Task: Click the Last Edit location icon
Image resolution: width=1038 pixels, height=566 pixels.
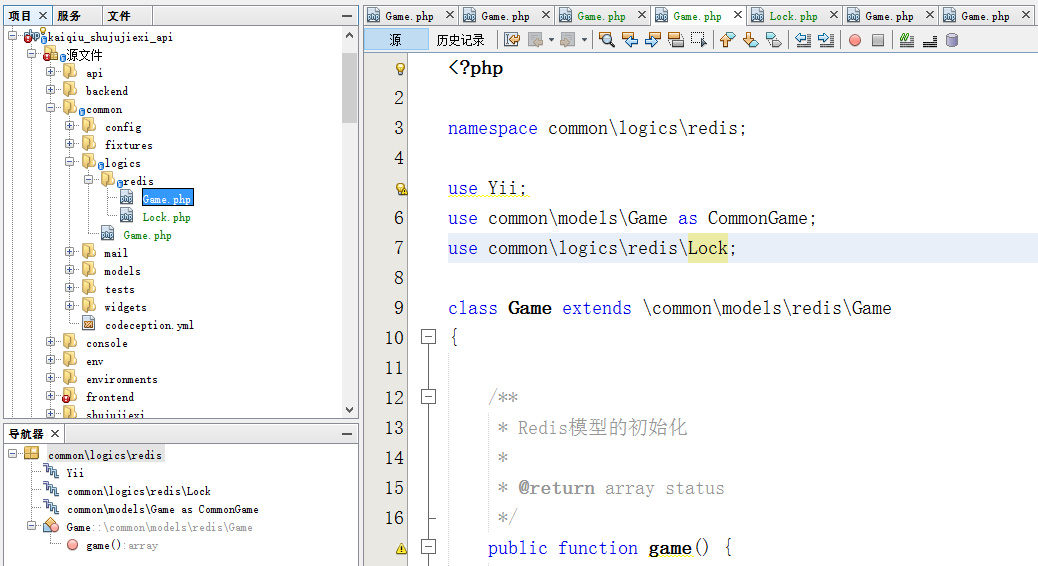Action: pyautogui.click(x=512, y=40)
